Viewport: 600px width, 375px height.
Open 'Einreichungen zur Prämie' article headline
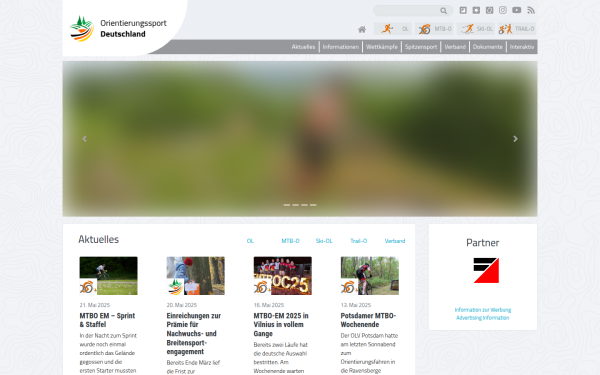pos(194,333)
